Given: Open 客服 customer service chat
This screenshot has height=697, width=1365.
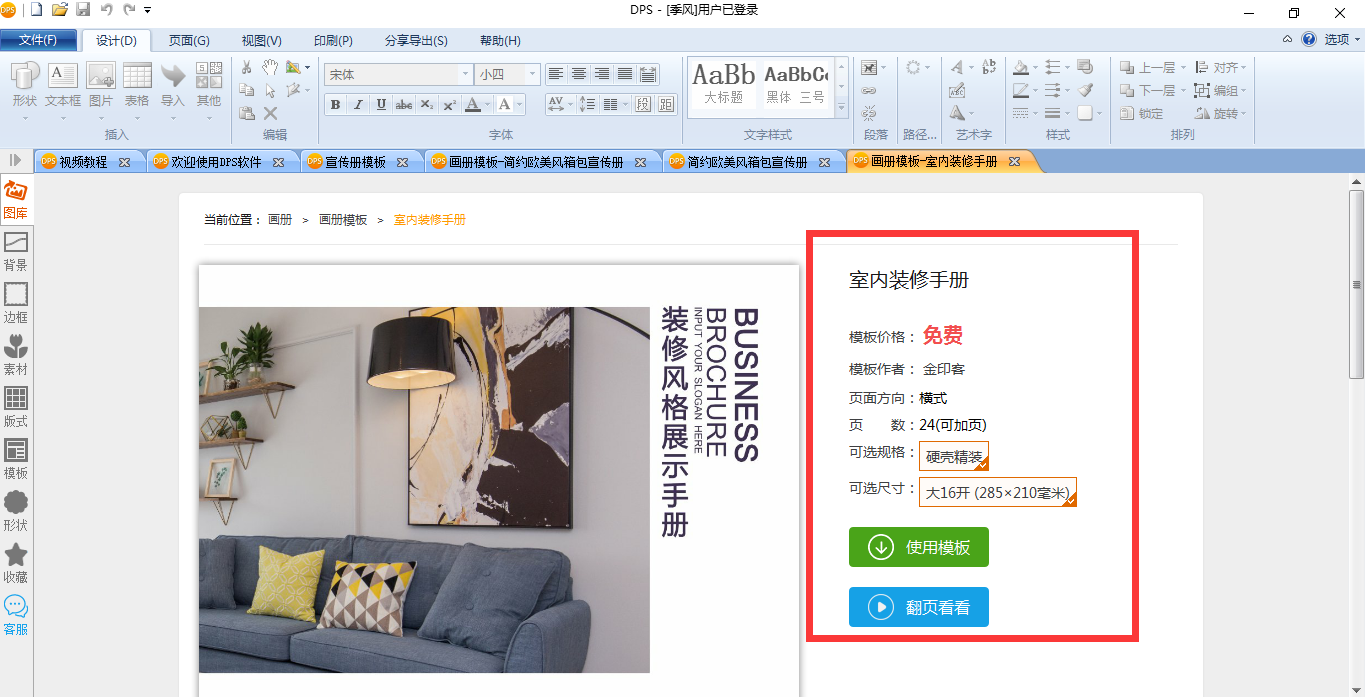Looking at the screenshot, I should [x=16, y=615].
